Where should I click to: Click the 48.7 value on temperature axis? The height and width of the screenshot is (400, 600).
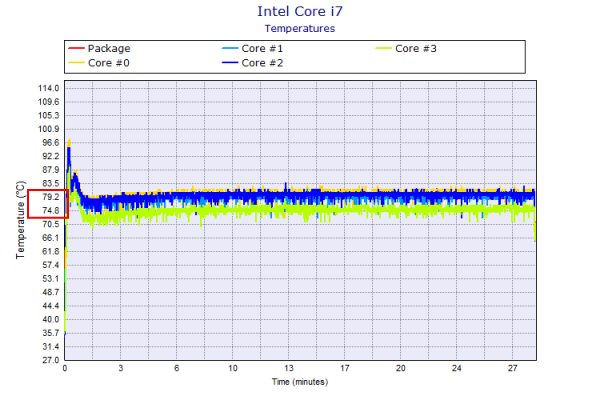coord(51,292)
